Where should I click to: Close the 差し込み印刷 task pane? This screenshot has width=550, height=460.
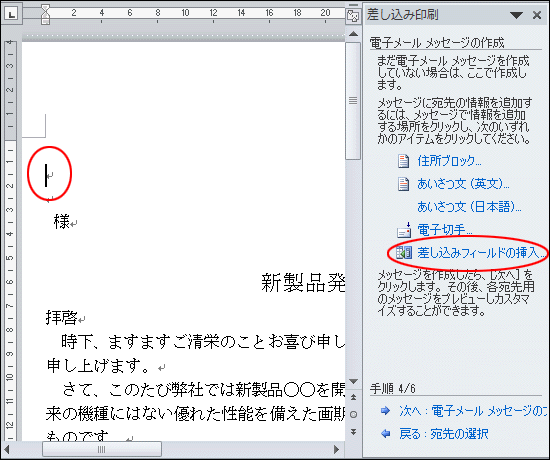click(537, 15)
